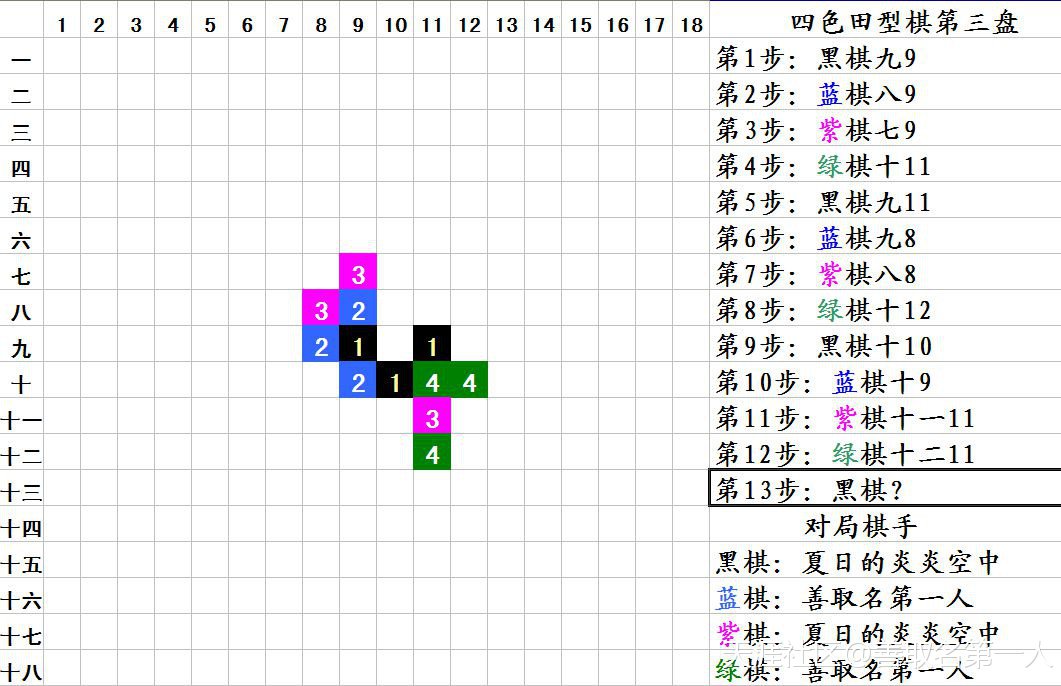Click the blue 2 cell in row 八
Viewport: 1061px width, 686px height.
click(x=358, y=308)
